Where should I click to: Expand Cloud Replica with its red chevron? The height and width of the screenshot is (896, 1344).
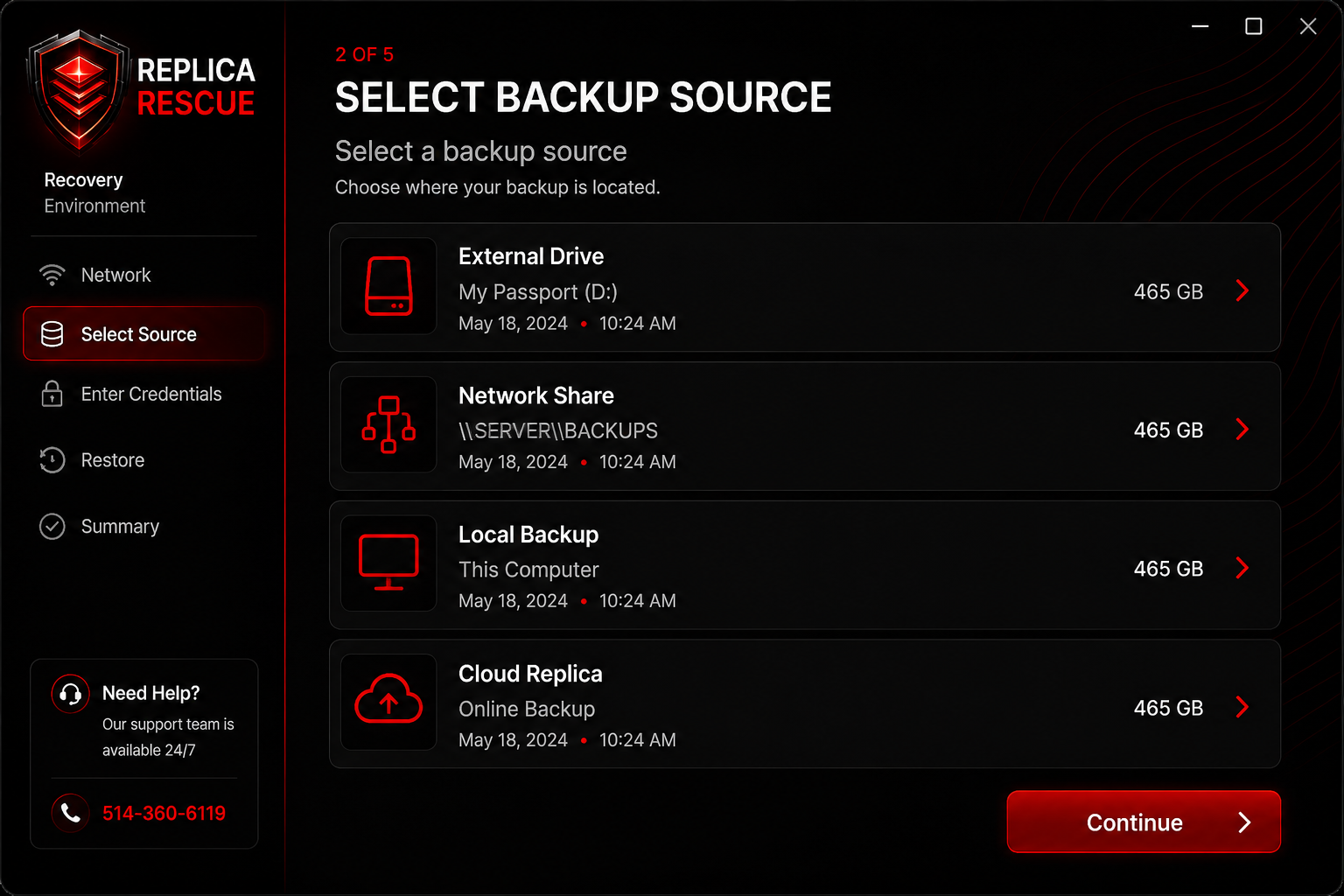point(1242,707)
